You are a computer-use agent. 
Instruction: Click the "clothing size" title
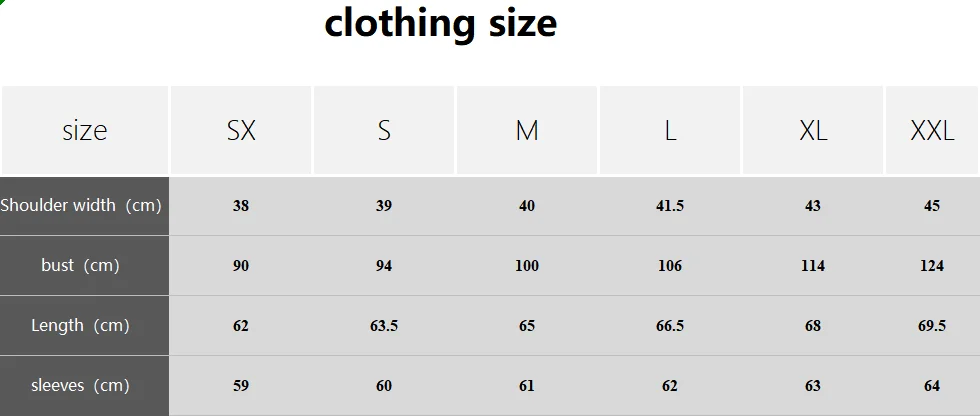click(x=440, y=23)
